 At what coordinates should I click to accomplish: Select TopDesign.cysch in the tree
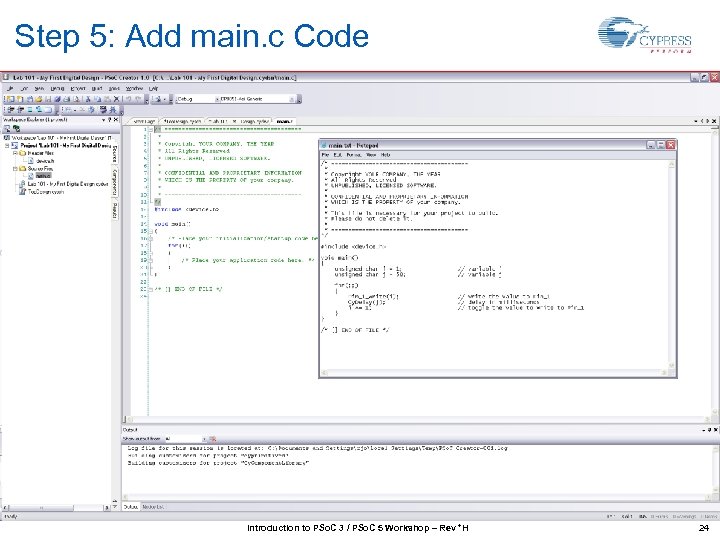pos(45,191)
